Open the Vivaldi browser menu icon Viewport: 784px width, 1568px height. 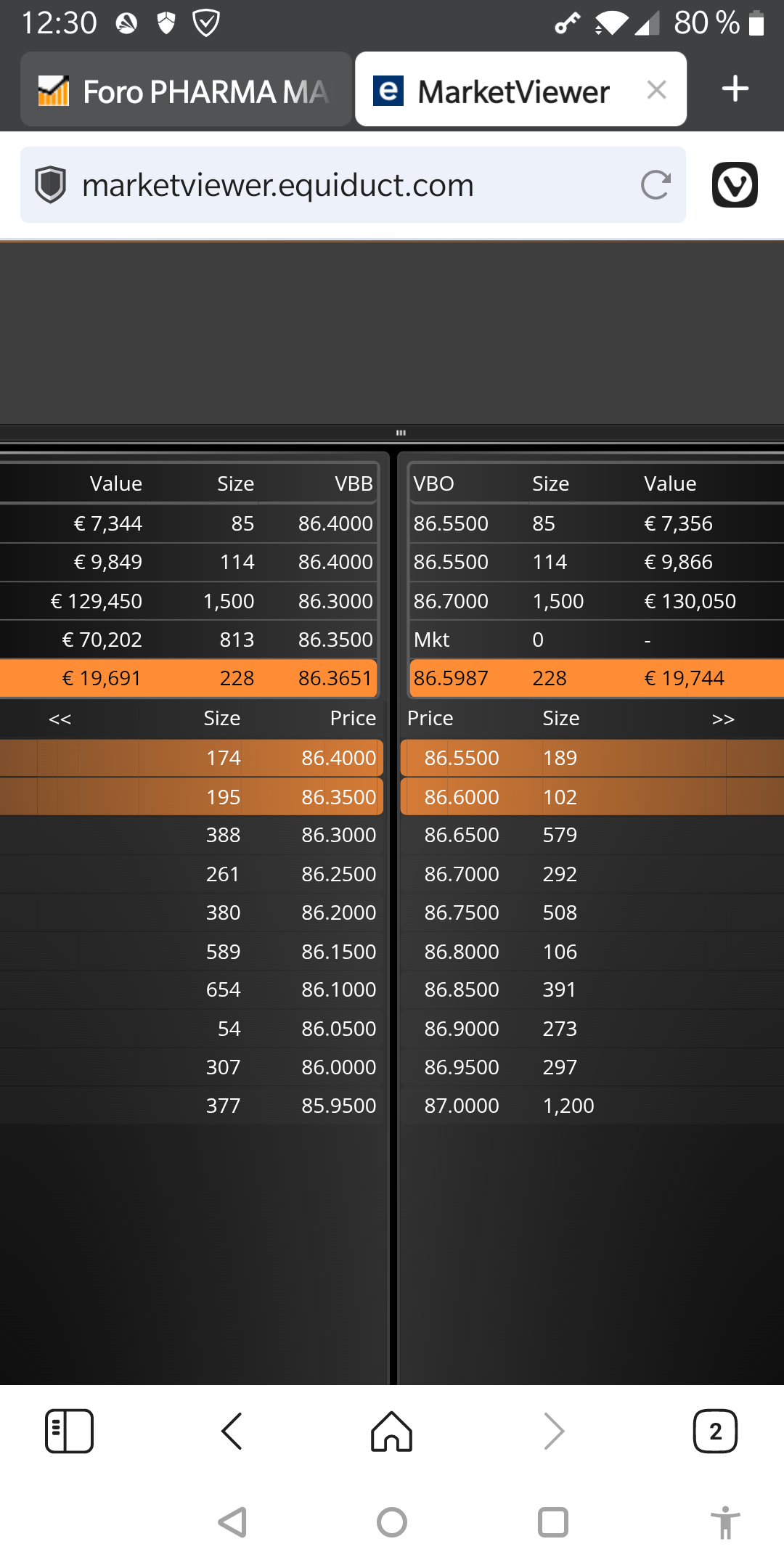click(735, 185)
